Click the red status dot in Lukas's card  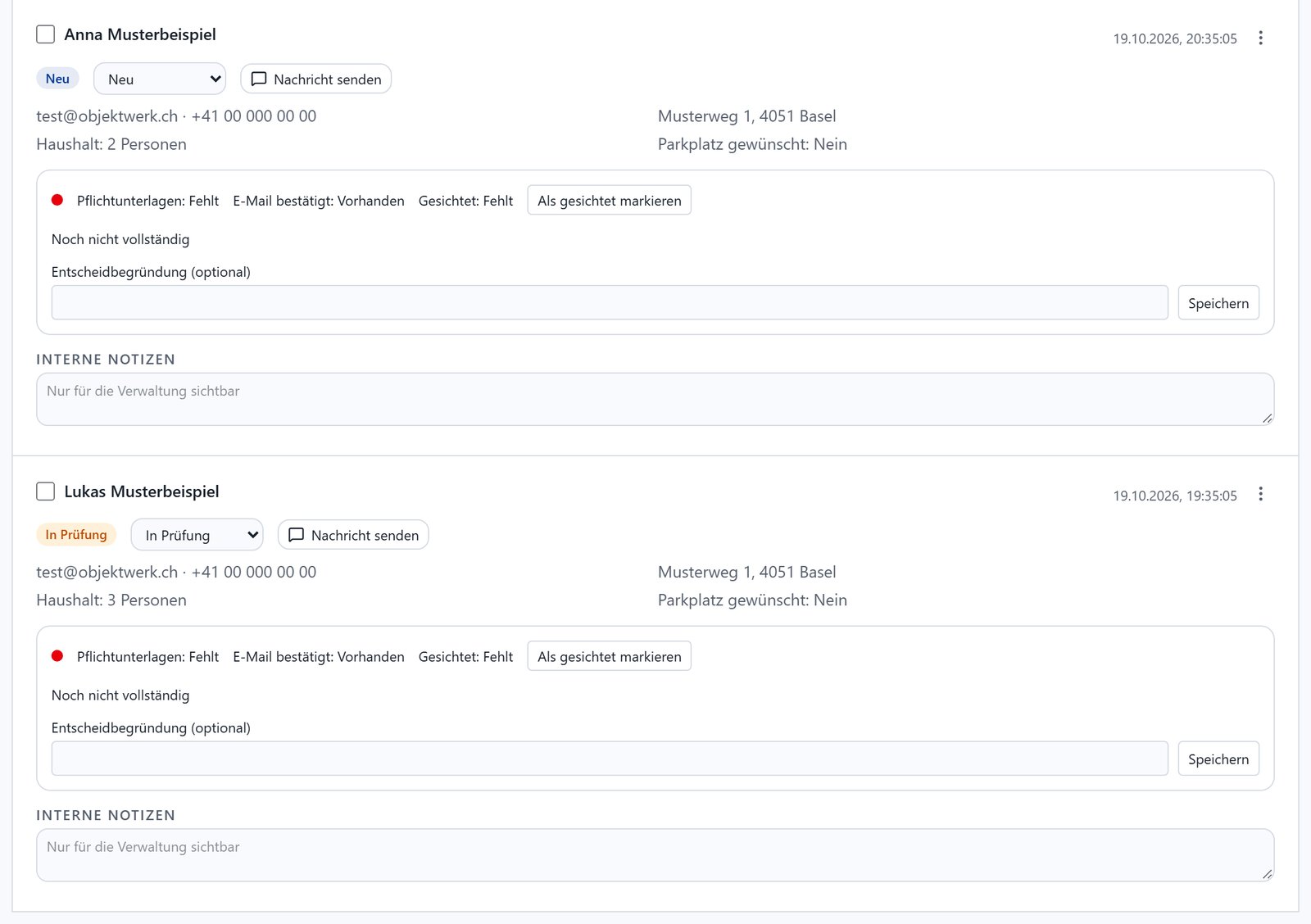(57, 656)
